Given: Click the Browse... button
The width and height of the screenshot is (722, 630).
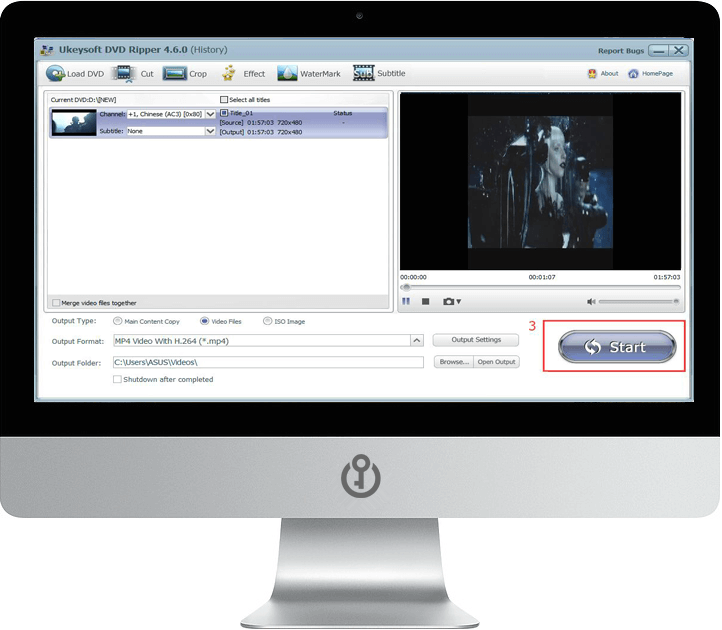Looking at the screenshot, I should tap(454, 362).
